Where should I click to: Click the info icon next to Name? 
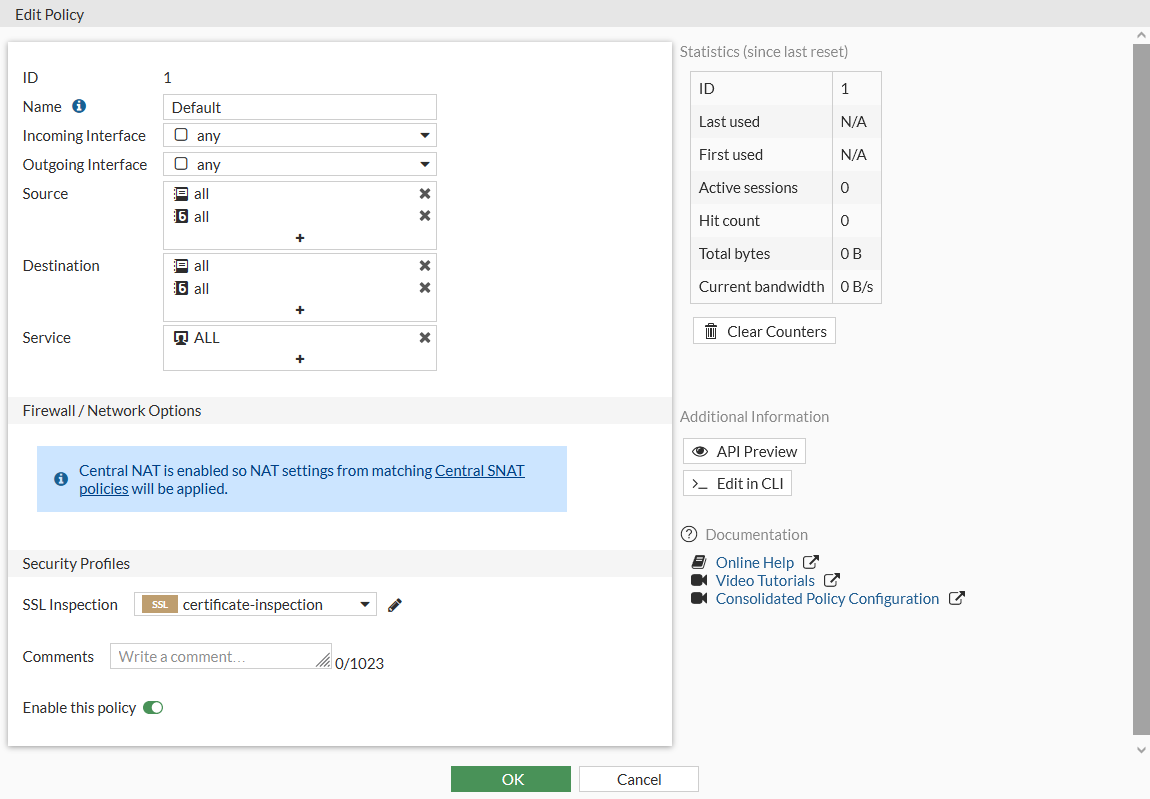pyautogui.click(x=79, y=106)
